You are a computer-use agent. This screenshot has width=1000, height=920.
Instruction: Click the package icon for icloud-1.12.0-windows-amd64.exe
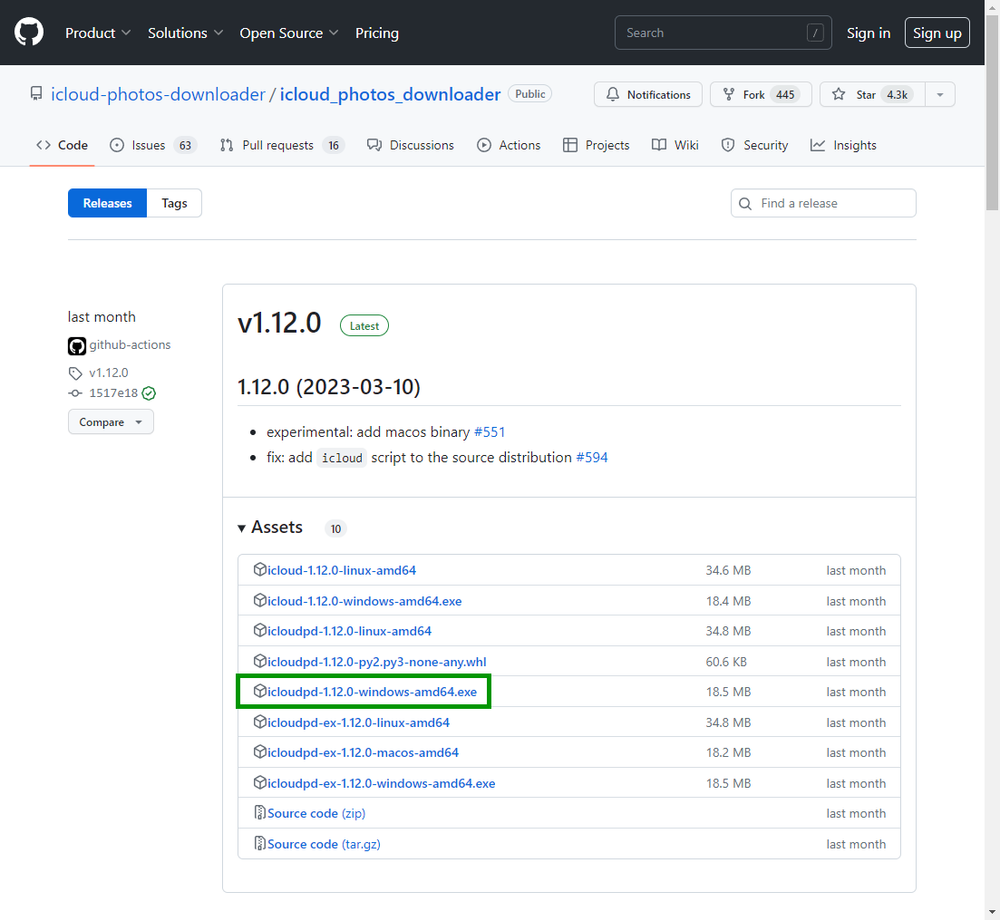click(260, 600)
